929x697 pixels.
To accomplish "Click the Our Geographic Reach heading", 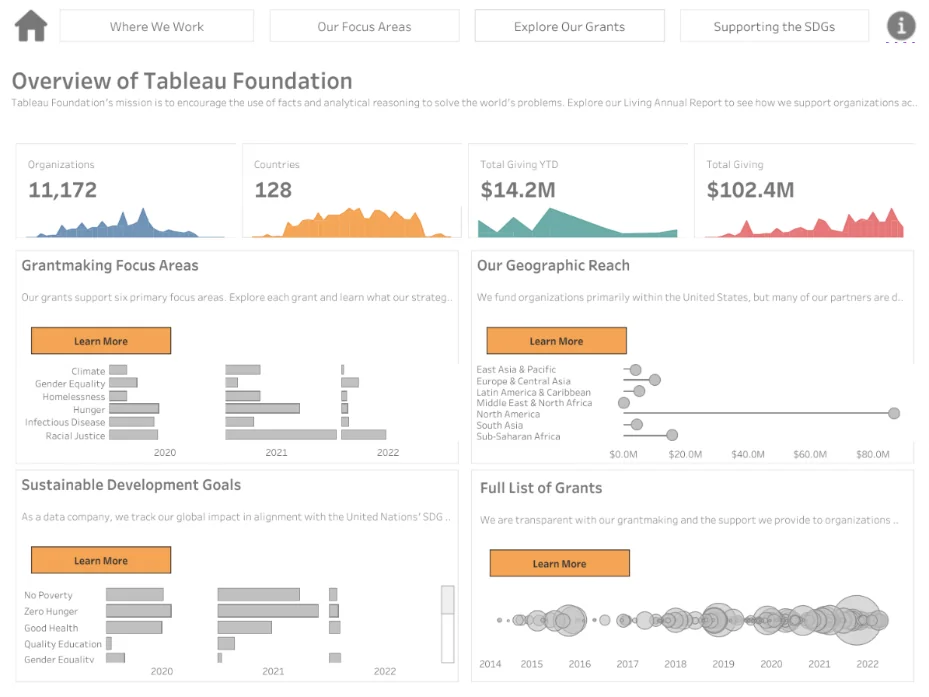I will pos(553,266).
